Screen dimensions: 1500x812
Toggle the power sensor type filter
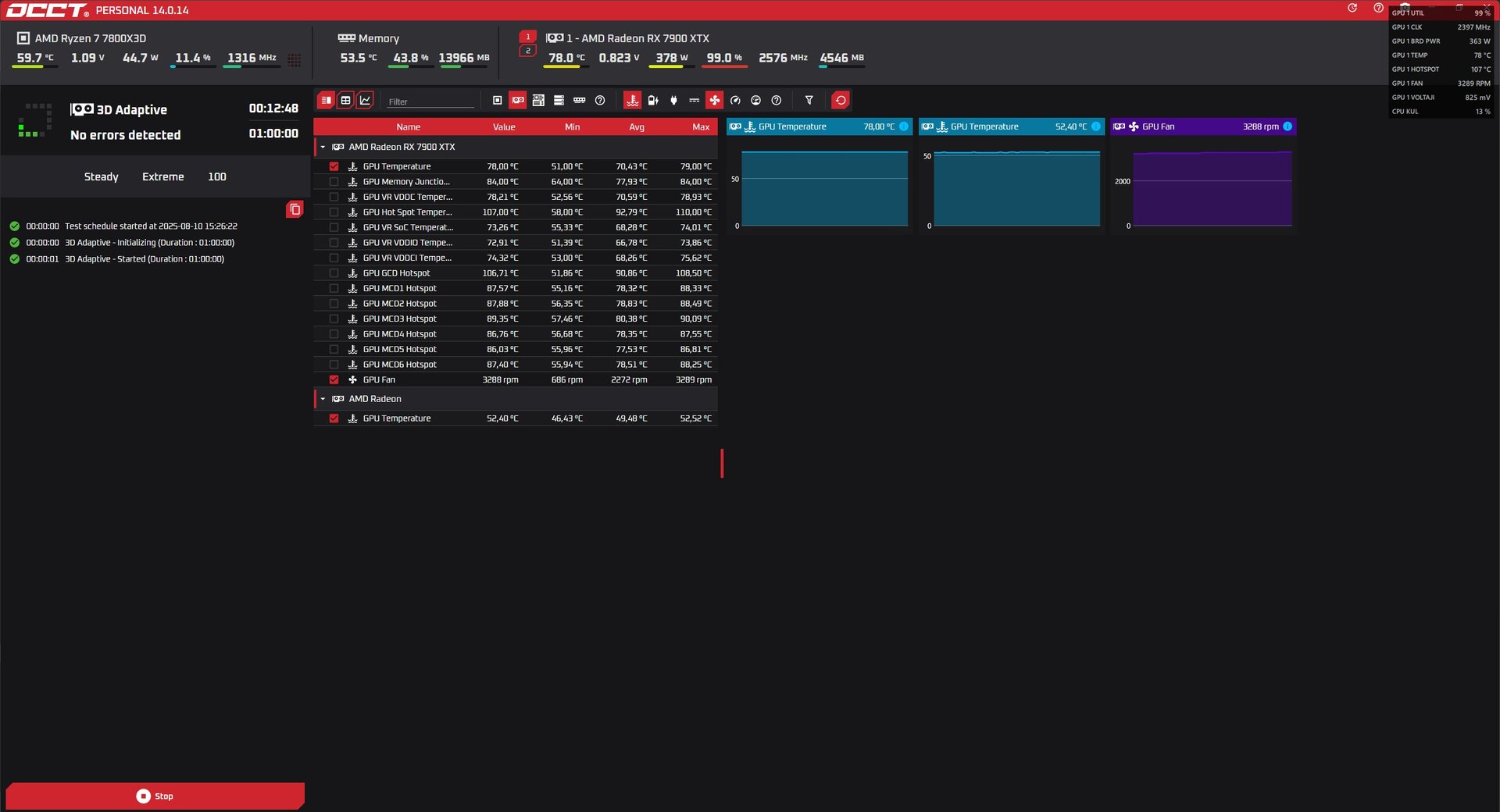tap(653, 100)
